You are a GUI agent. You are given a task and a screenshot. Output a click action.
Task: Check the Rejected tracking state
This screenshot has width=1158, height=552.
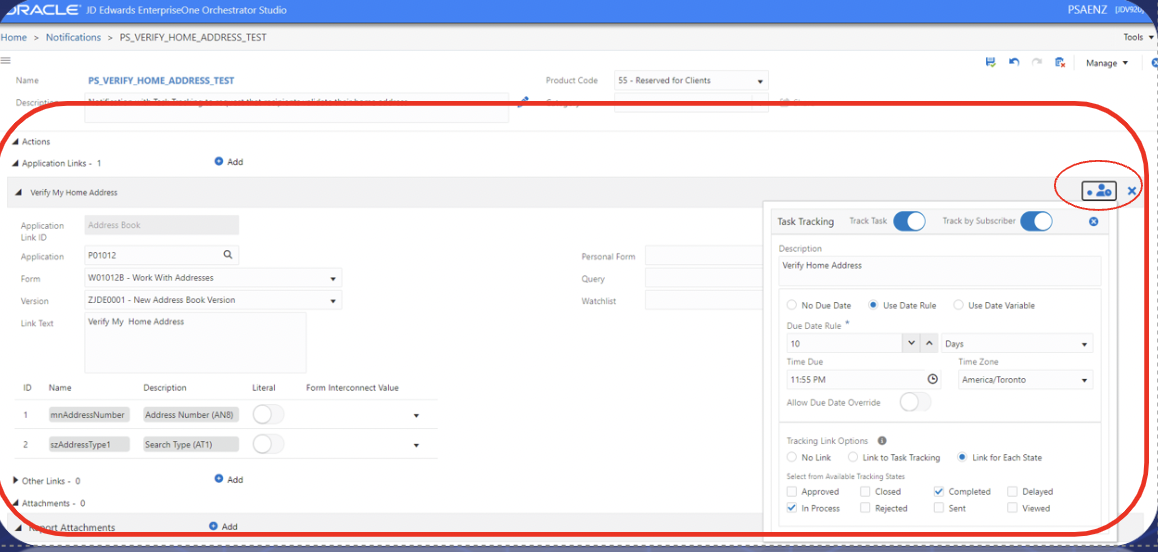[866, 508]
